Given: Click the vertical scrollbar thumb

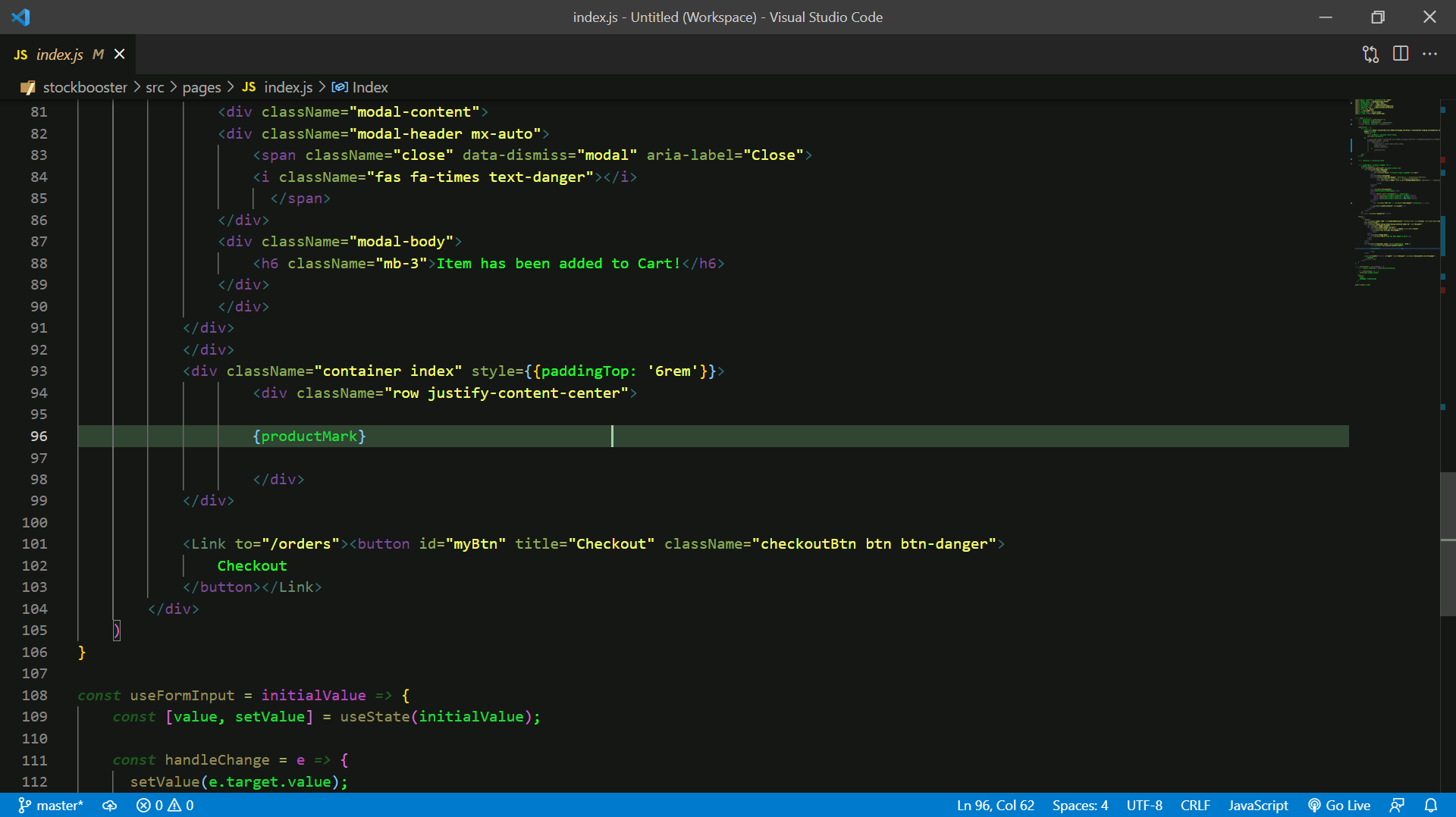Looking at the screenshot, I should point(1448,543).
